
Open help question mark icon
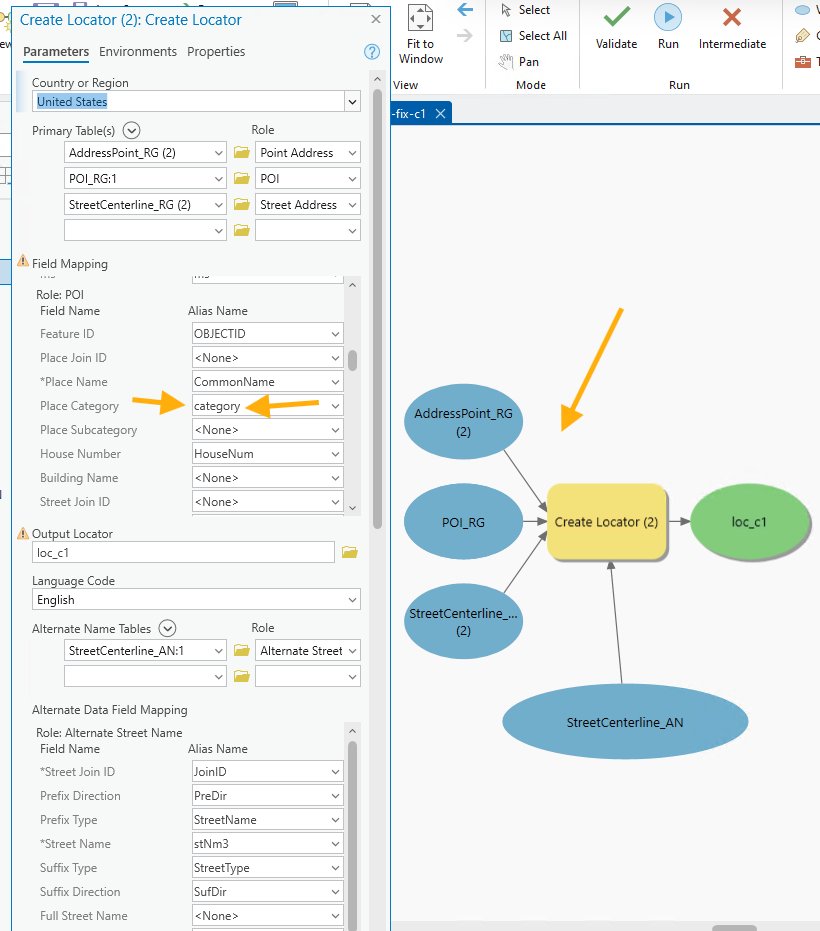pos(372,52)
